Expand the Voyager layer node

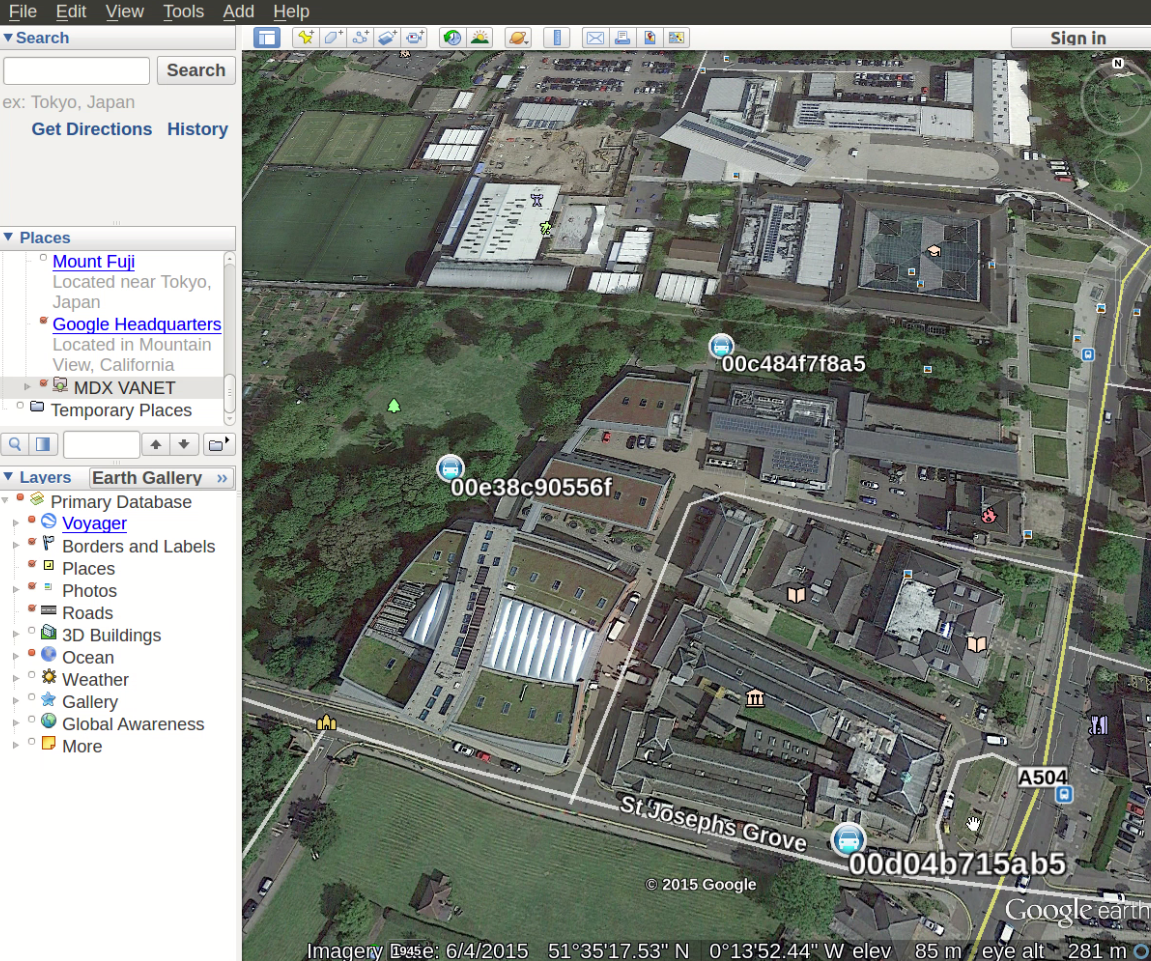pyautogui.click(x=16, y=523)
